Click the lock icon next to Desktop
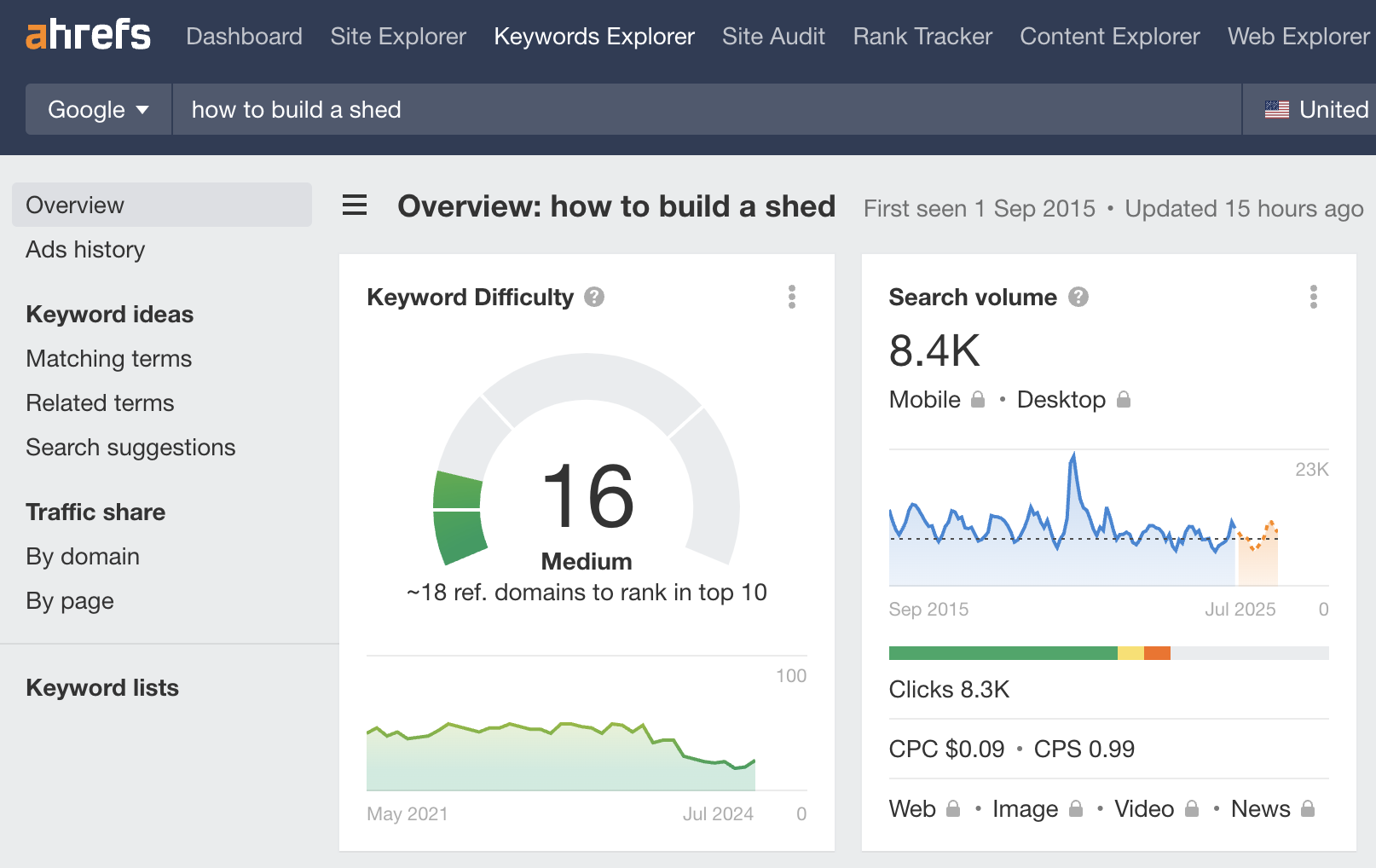Screen dimensions: 1376x868 1124,400
